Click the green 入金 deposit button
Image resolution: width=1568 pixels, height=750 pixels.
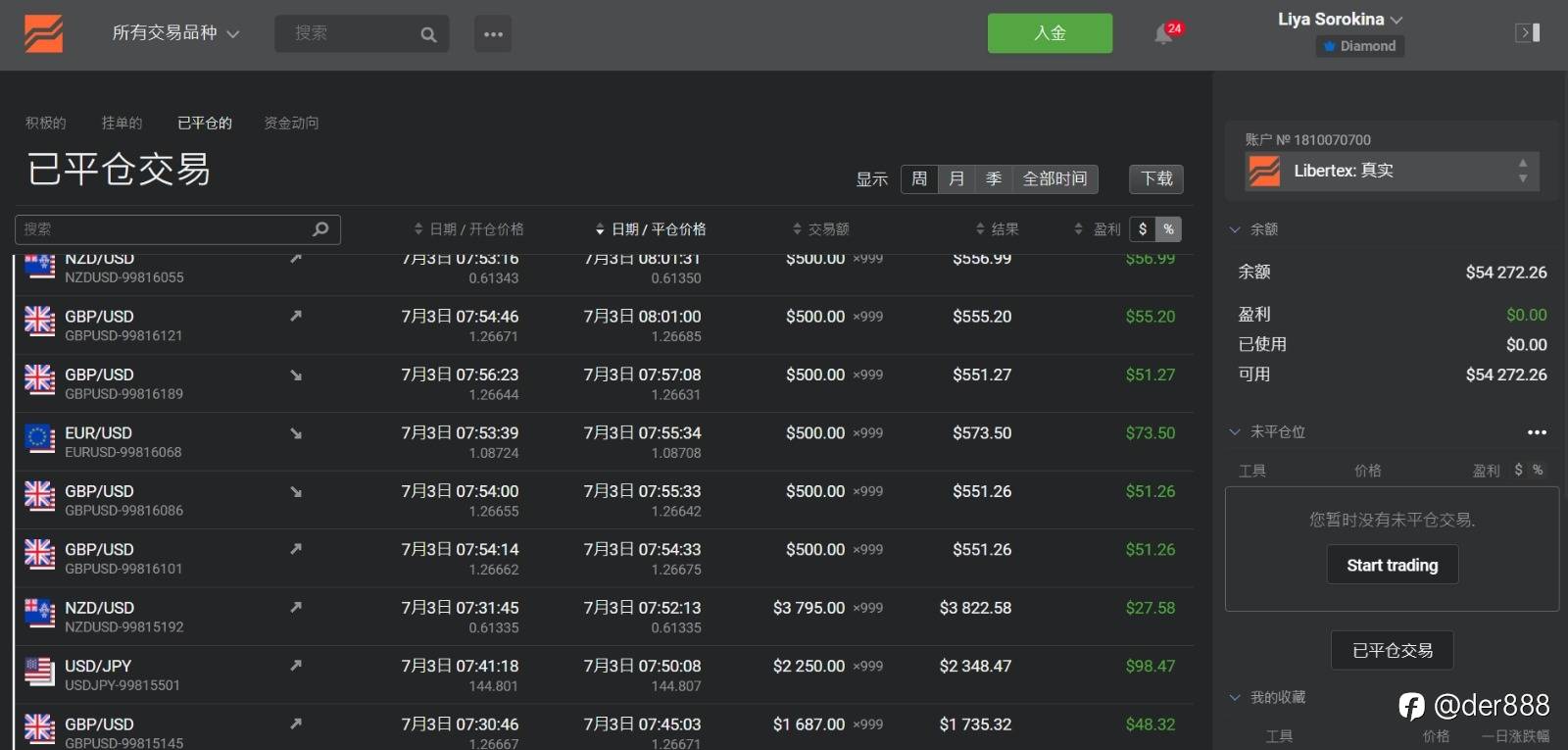[x=1050, y=33]
